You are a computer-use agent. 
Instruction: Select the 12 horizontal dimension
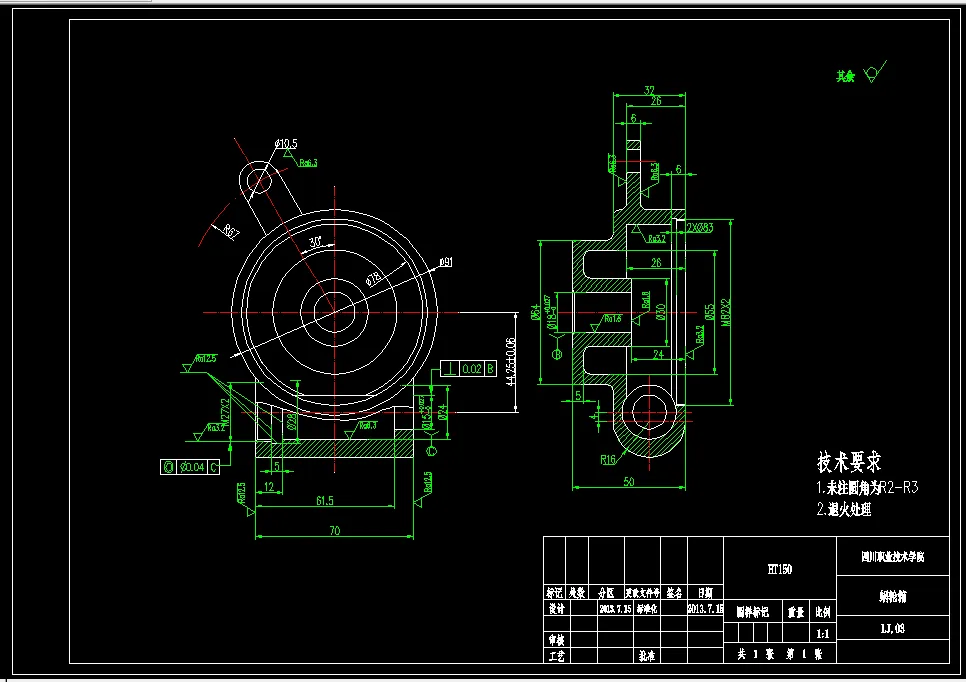point(269,487)
